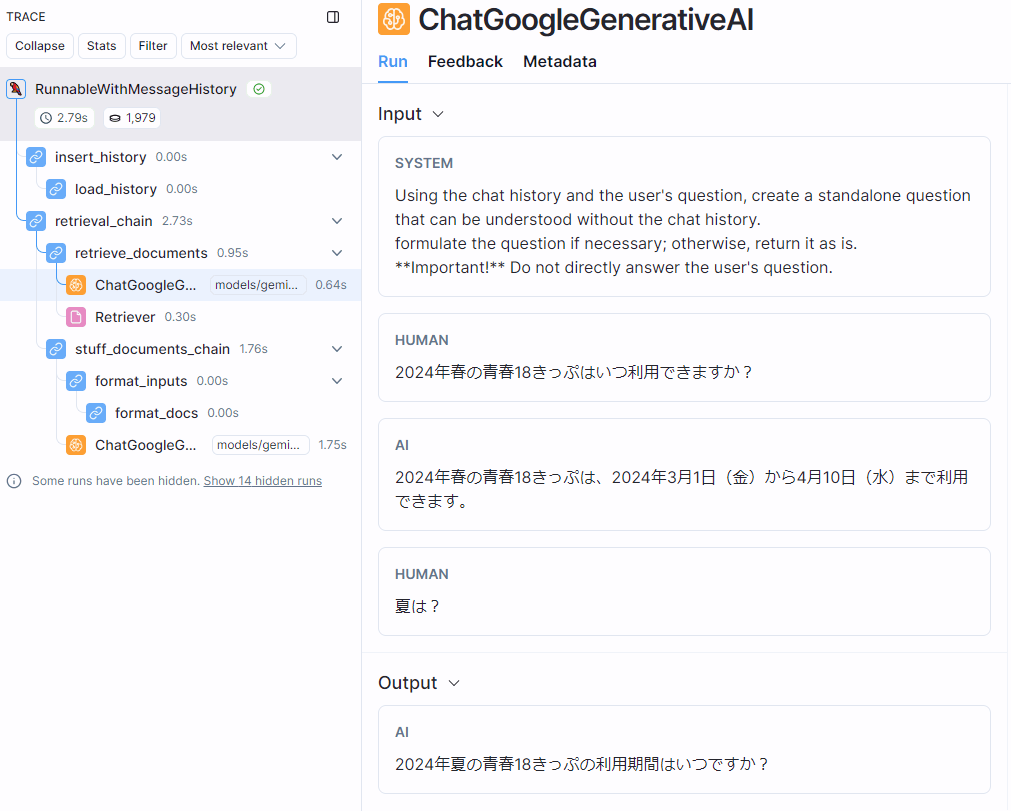Click the 0.64s ChatGoogleG LLM icon
Screen dimensions: 1011x811
click(x=76, y=285)
